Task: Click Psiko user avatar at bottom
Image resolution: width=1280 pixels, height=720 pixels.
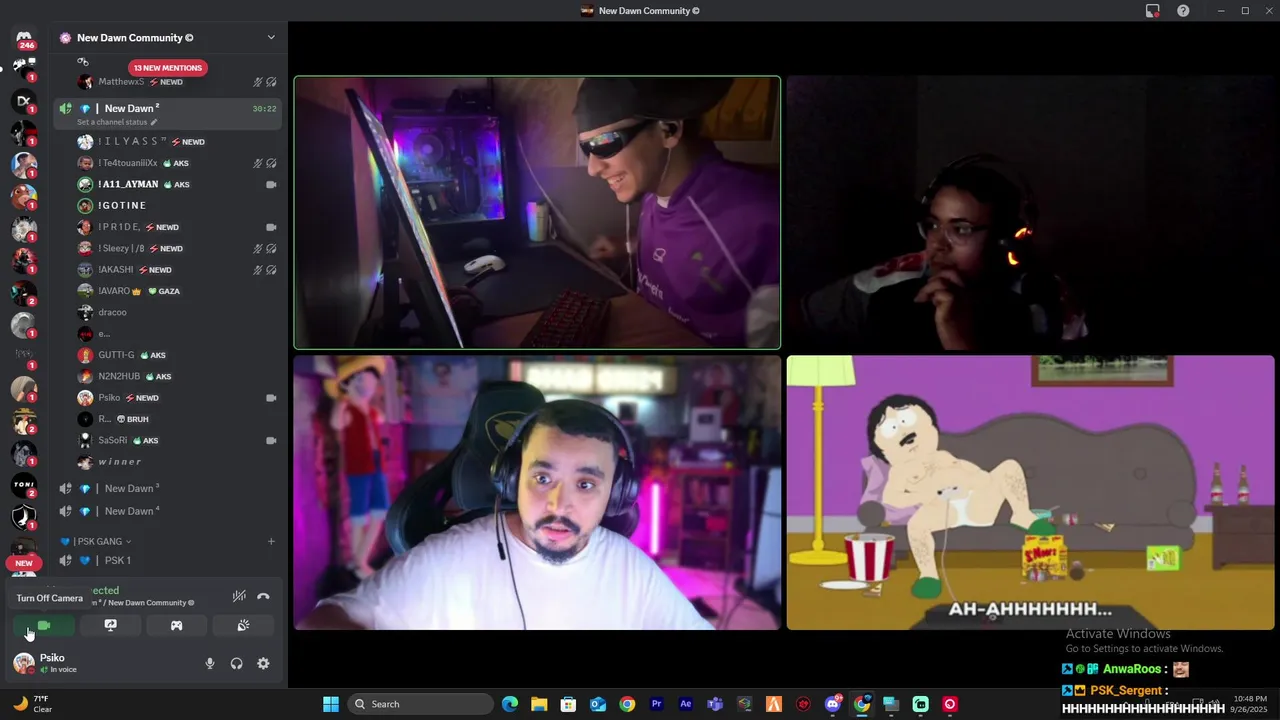Action: [x=24, y=662]
